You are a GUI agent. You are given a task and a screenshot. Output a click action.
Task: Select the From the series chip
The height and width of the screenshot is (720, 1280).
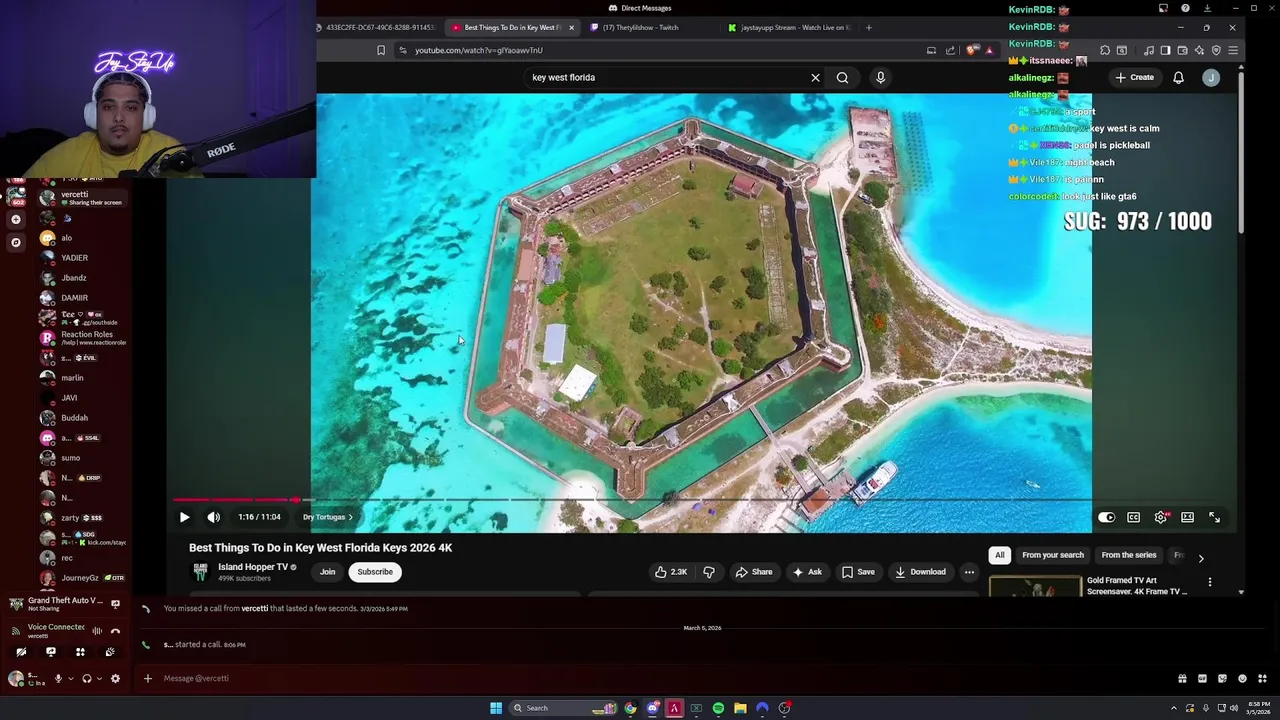(x=1128, y=555)
